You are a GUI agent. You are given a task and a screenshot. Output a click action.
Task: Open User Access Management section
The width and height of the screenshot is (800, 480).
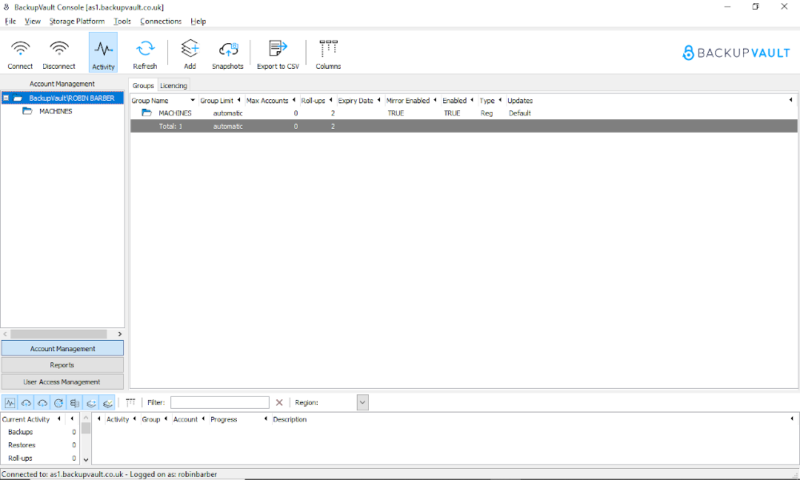62,382
